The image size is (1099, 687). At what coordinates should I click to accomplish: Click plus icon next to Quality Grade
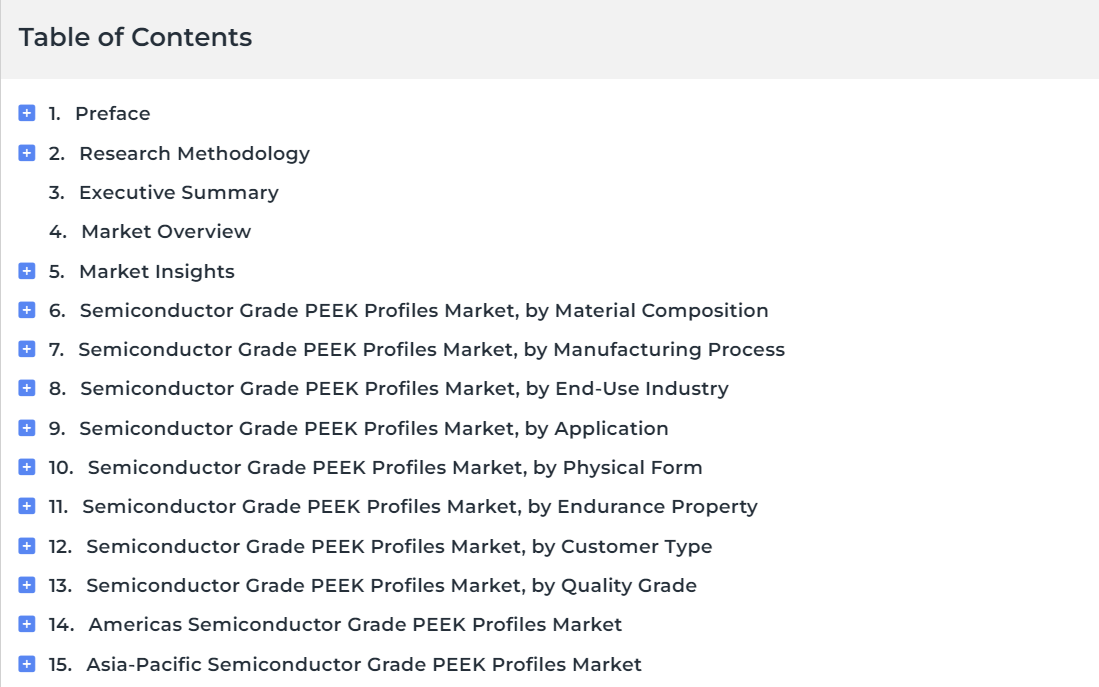click(x=27, y=585)
